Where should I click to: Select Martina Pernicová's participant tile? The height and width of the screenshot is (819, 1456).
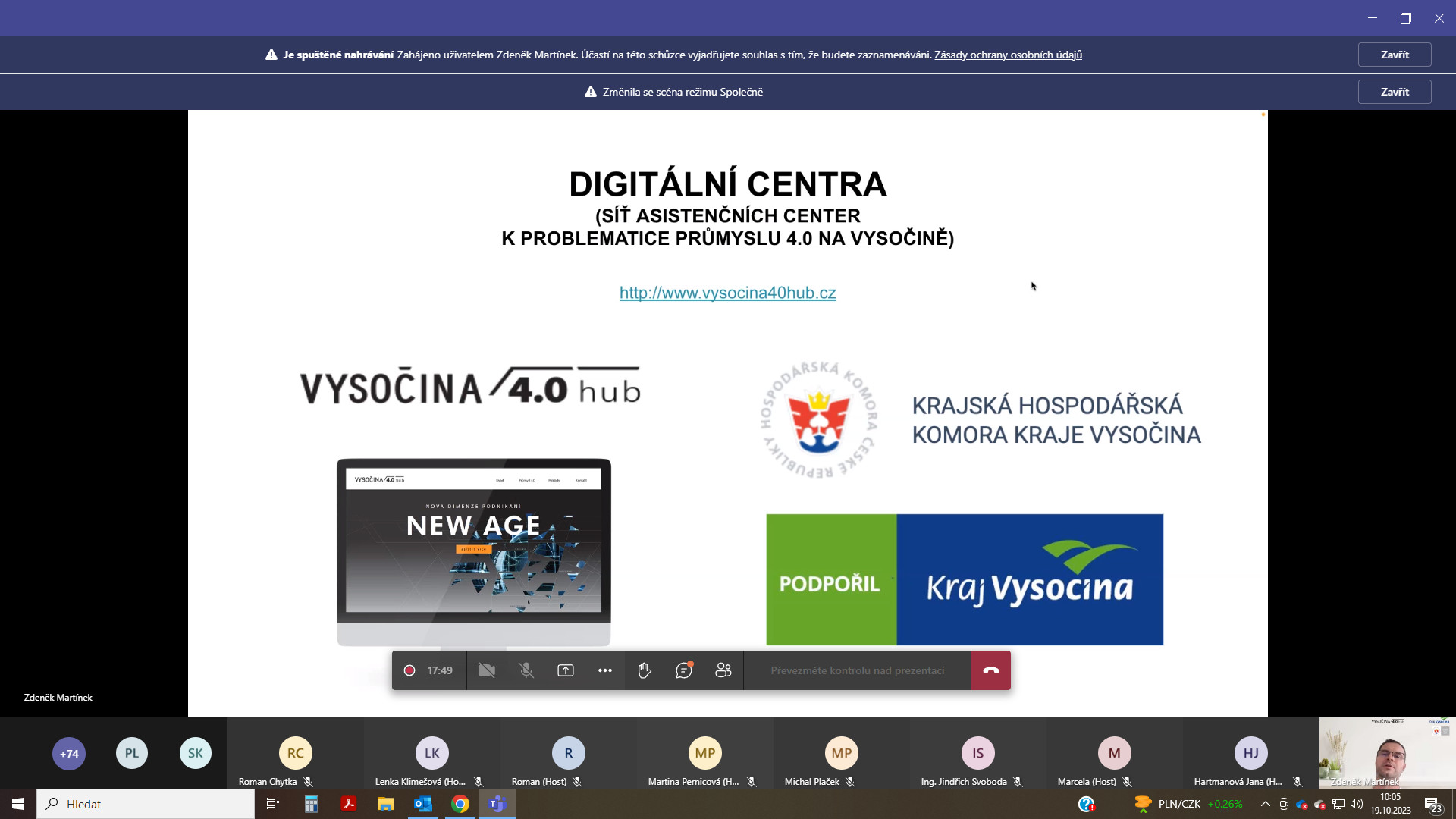coord(705,754)
